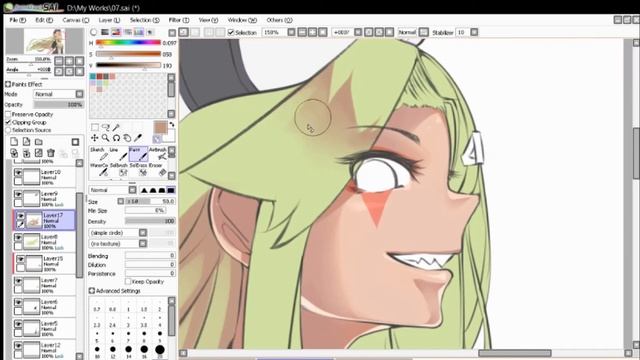Select the SelBrush selection pen tool
This screenshot has width=640, height=360.
[x=118, y=170]
